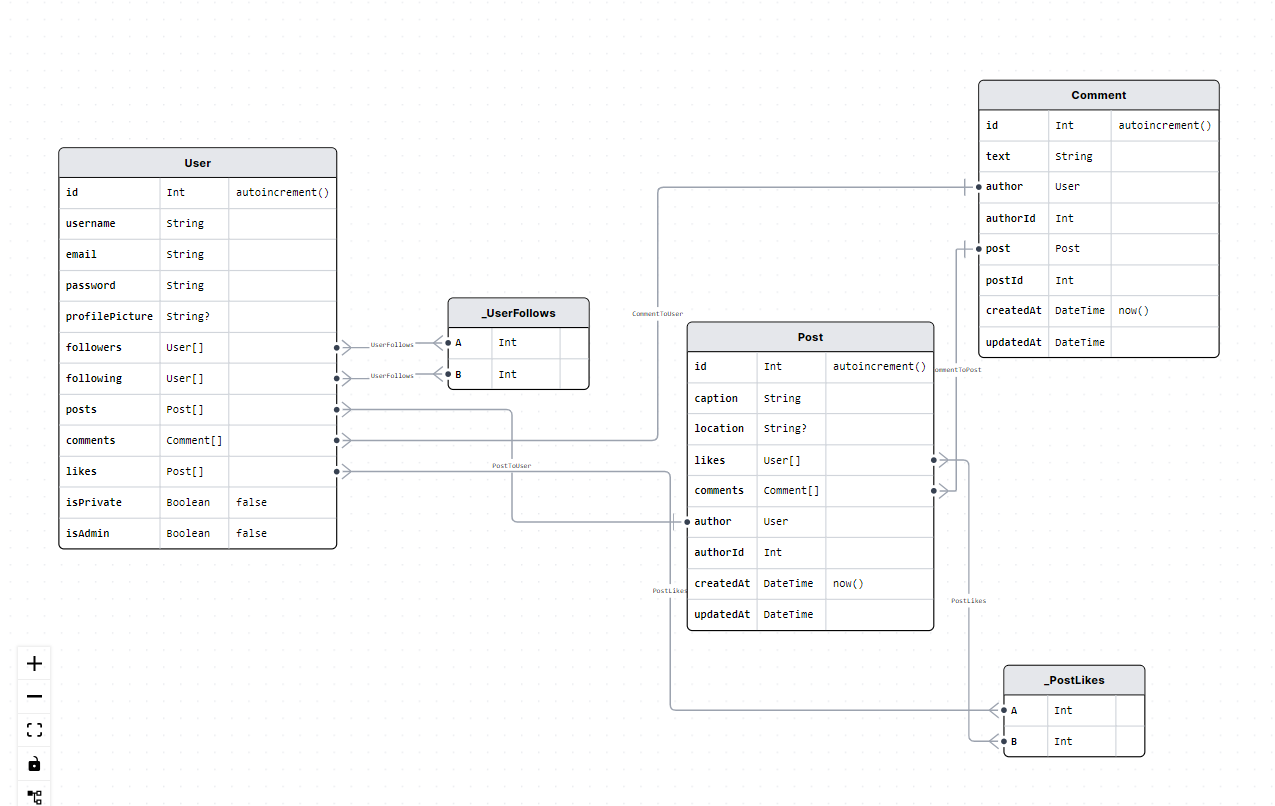Click the text field in Comment table
Image resolution: width=1275 pixels, height=806 pixels.
point(998,156)
